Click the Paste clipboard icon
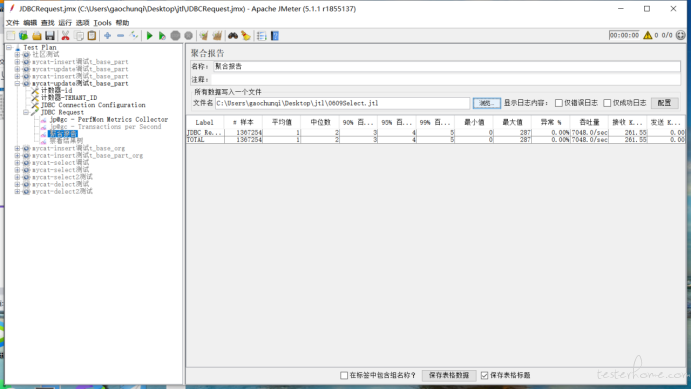692x389 pixels. click(x=92, y=36)
